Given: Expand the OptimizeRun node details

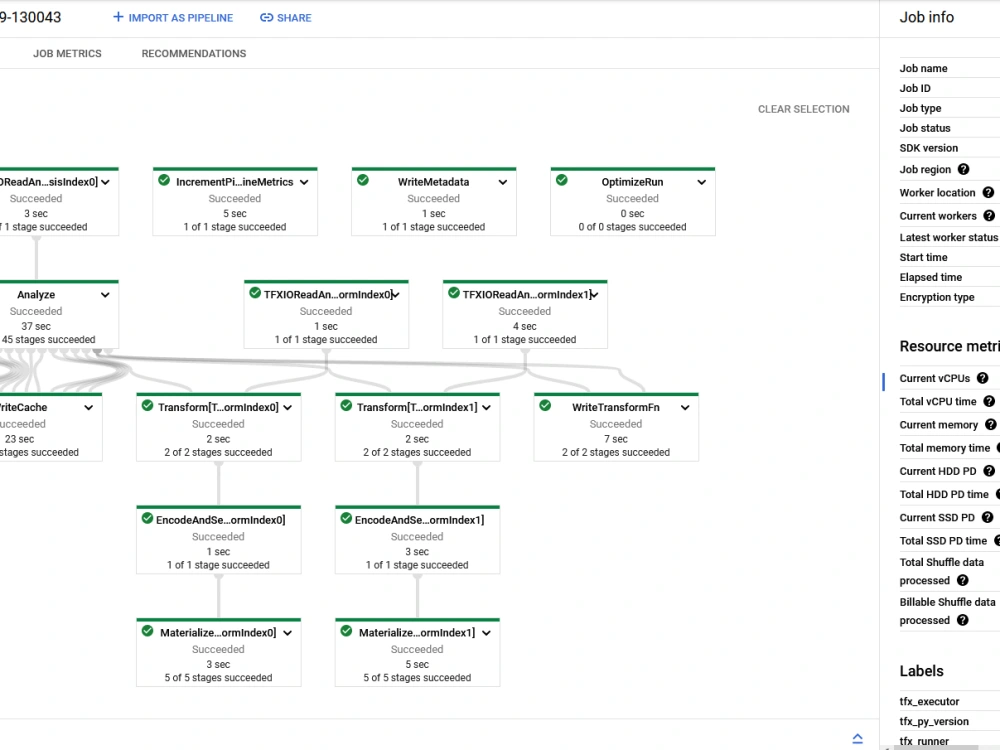Looking at the screenshot, I should pyautogui.click(x=701, y=181).
